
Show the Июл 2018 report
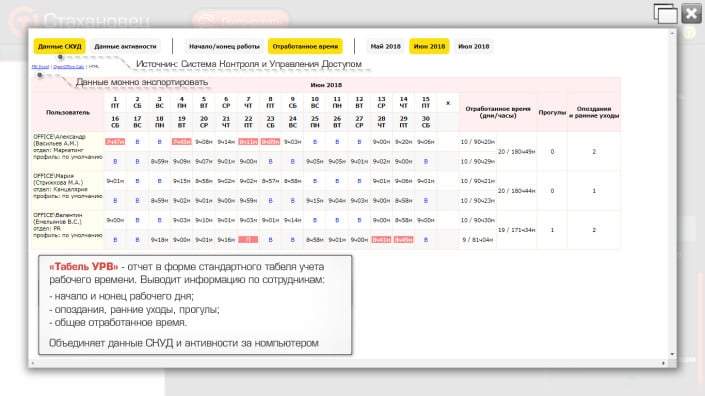point(473,46)
